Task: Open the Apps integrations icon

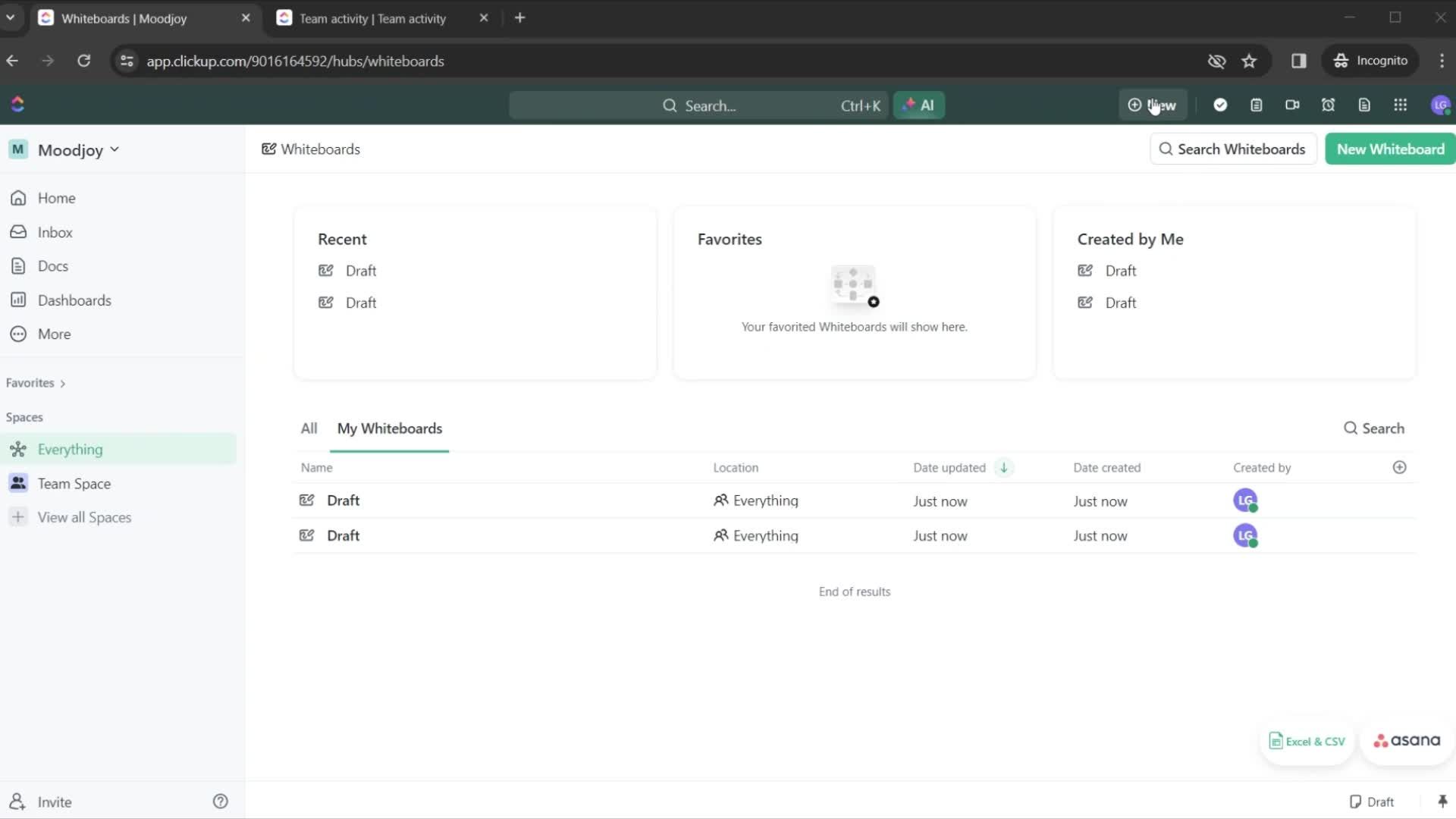Action: pos(1400,105)
